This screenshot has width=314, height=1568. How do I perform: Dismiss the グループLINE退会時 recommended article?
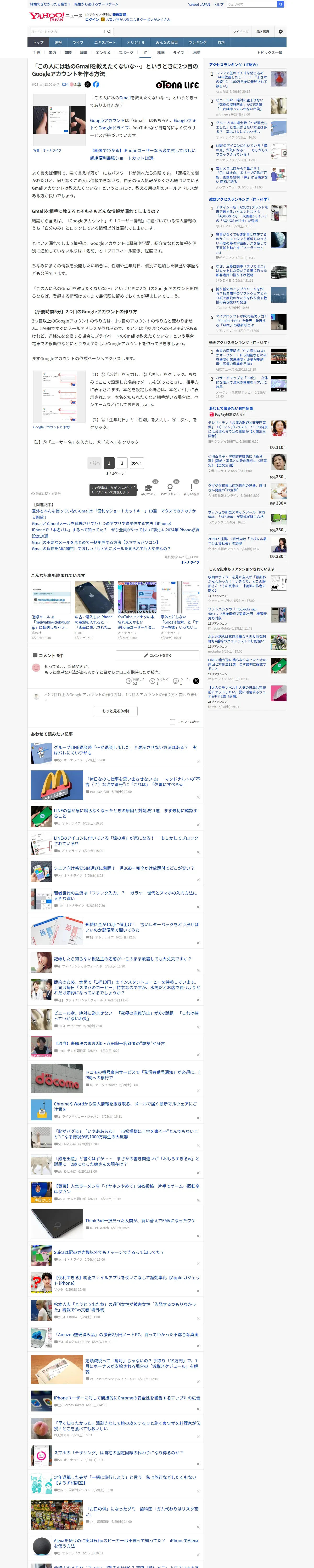coord(198,762)
